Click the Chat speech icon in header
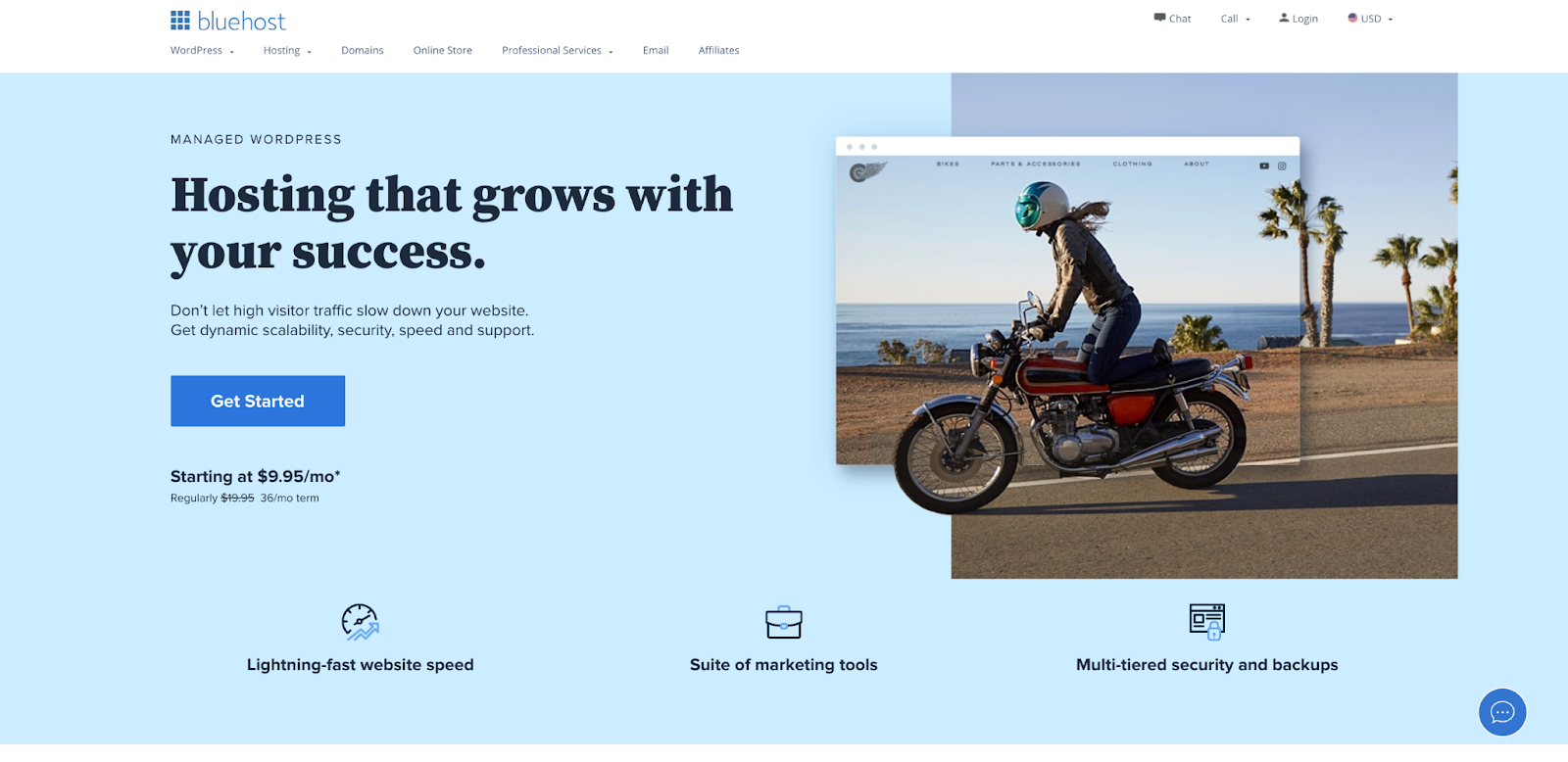The height and width of the screenshot is (762, 1568). pos(1159,18)
